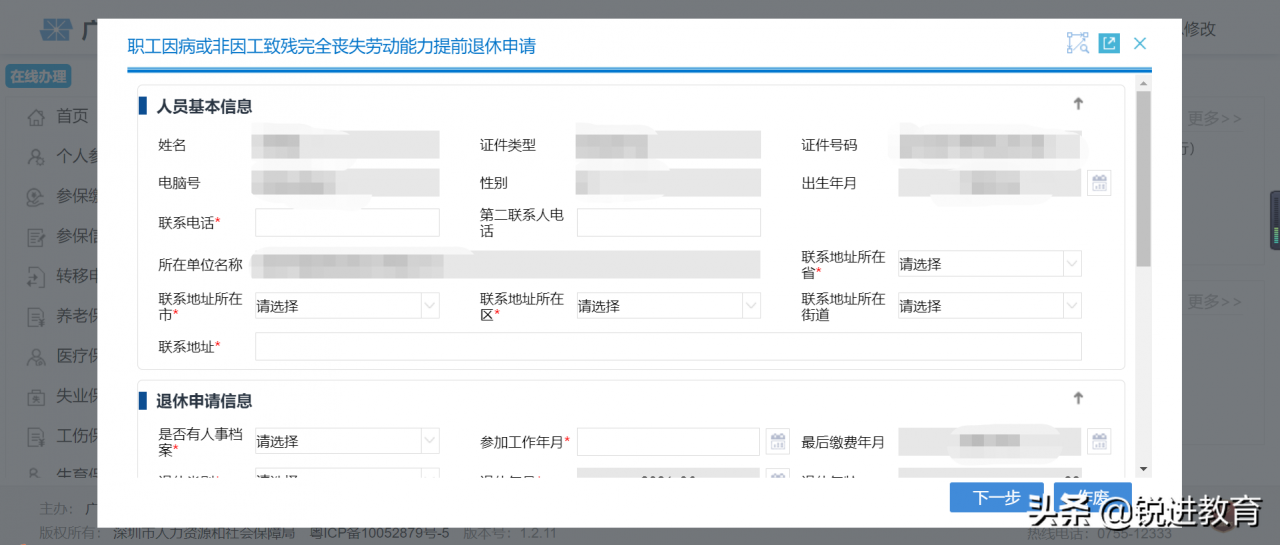Click the upper 更多>> link in background page

coord(1214,118)
